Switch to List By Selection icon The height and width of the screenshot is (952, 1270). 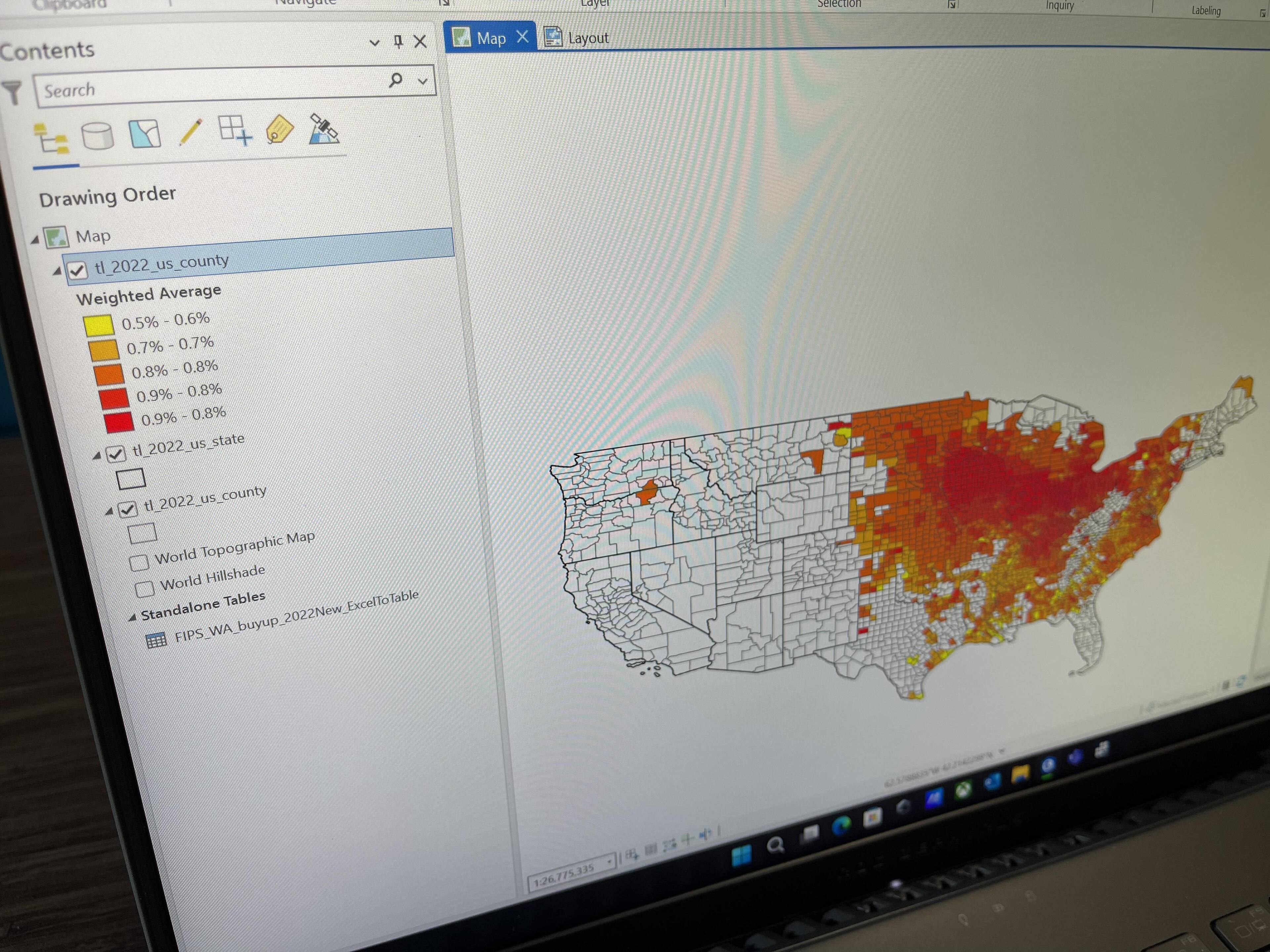(x=145, y=134)
